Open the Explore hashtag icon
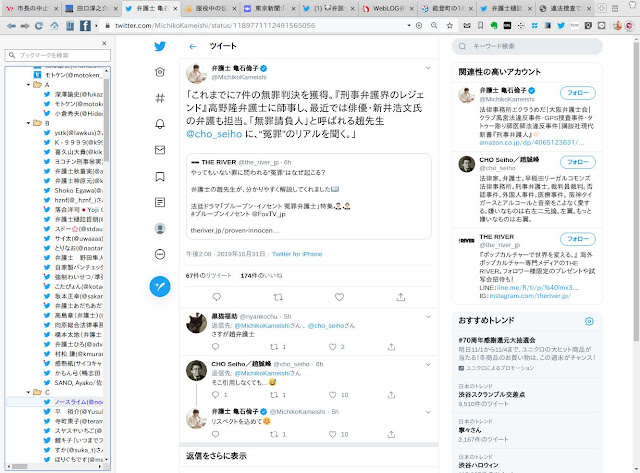Viewport: 640px width, 473px height. (x=160, y=98)
